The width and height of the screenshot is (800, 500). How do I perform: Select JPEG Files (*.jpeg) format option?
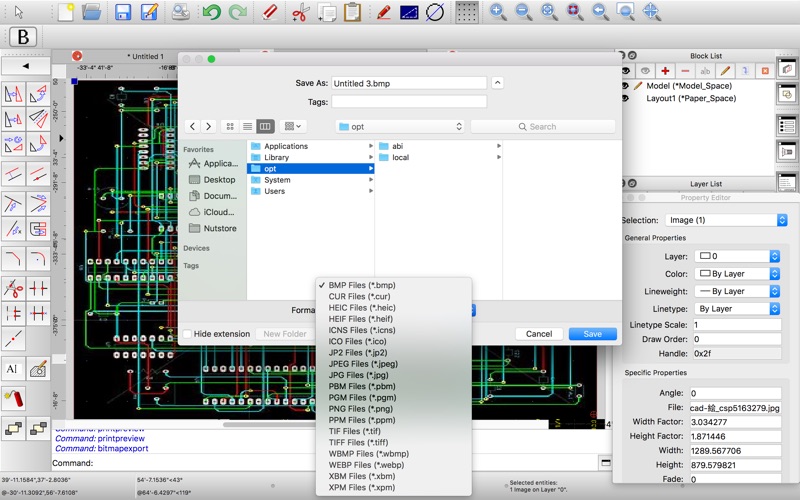pos(364,364)
